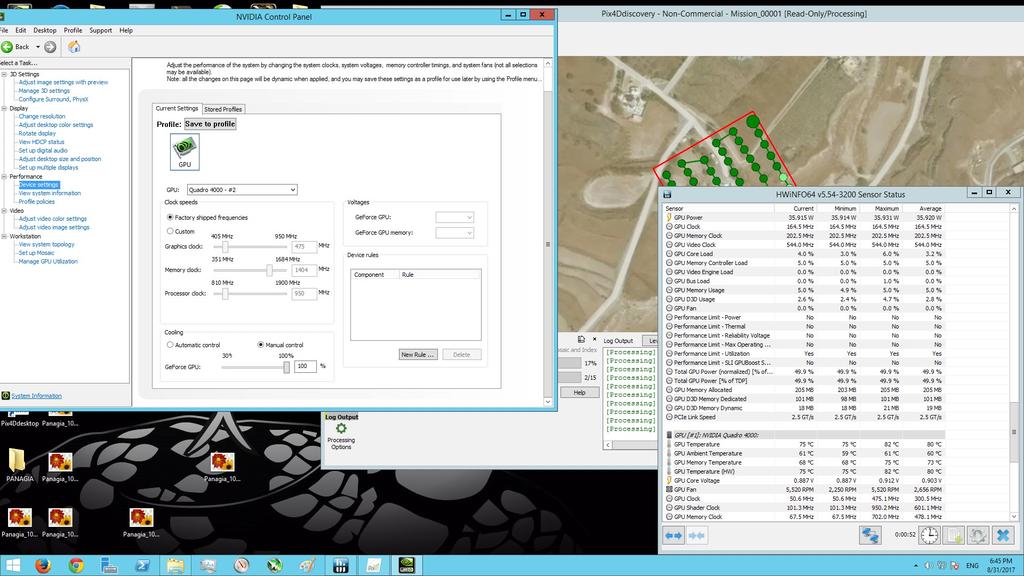
Task: Switch to NVIDIA Control Panel taskbar icon
Action: click(x=406, y=566)
